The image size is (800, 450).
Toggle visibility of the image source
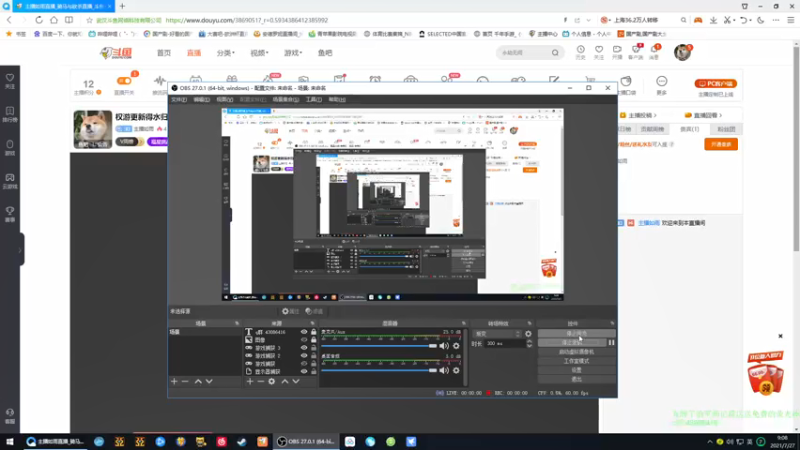point(304,340)
